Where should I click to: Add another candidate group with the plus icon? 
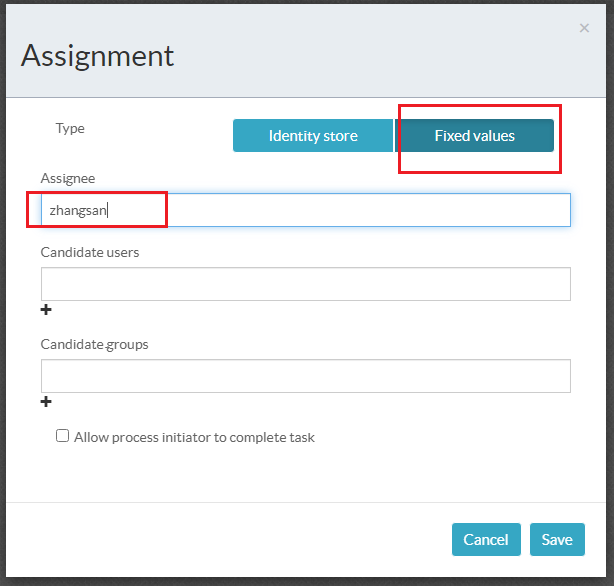coord(45,402)
